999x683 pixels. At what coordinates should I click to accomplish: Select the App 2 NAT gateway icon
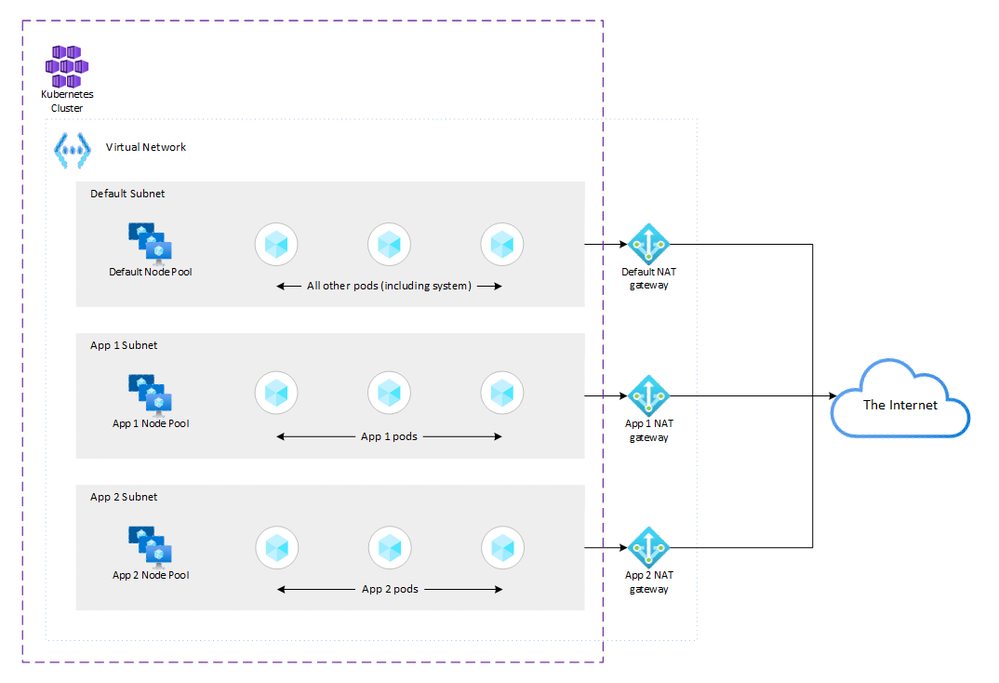pos(649,547)
